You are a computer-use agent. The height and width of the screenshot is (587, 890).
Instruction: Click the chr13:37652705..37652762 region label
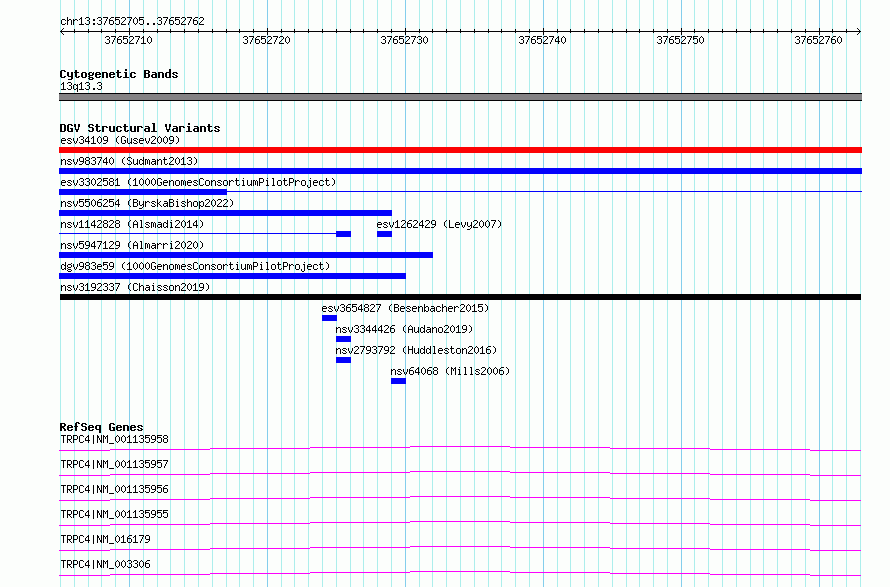click(132, 21)
